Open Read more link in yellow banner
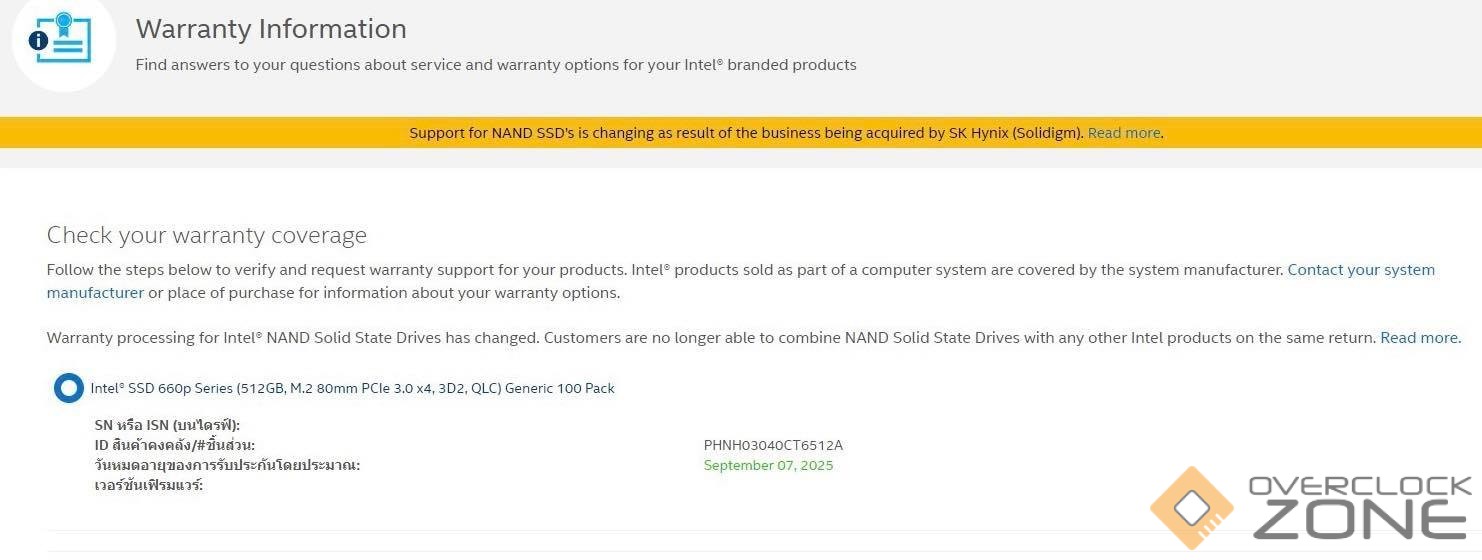Screen dimensions: 1482x560 coord(1124,133)
